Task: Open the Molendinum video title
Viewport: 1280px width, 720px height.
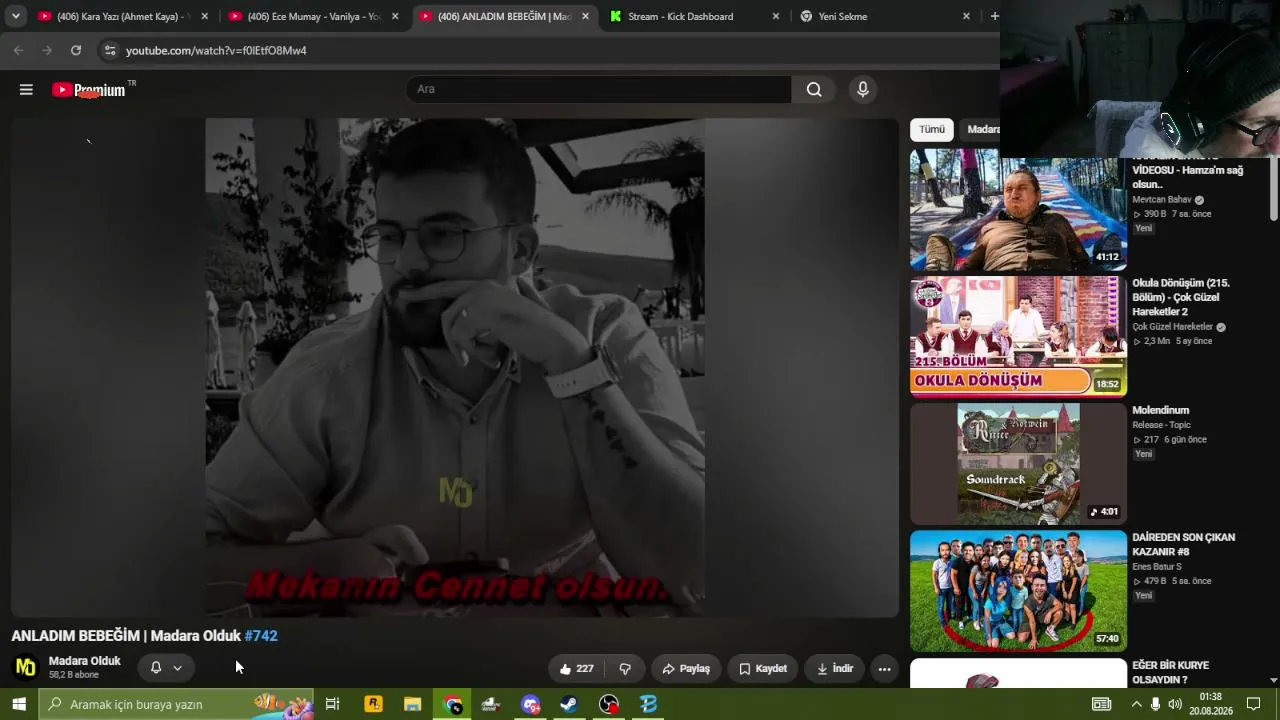Action: click(1160, 410)
